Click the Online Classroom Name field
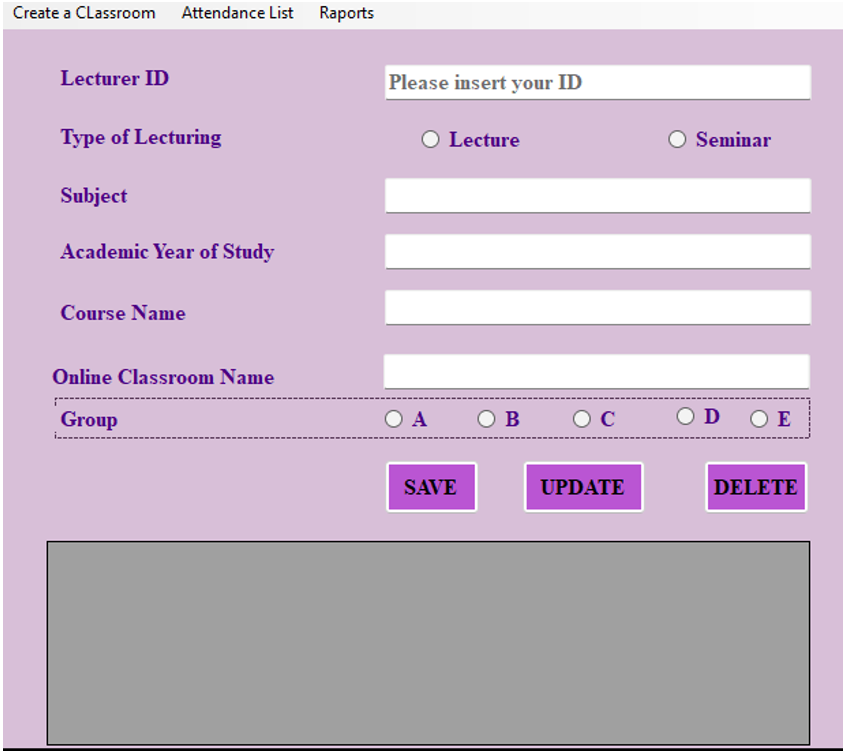 (x=596, y=372)
